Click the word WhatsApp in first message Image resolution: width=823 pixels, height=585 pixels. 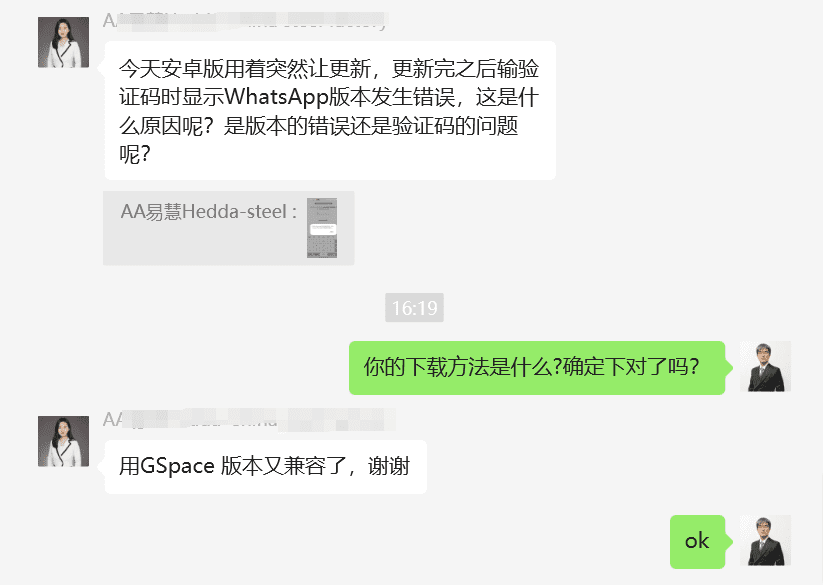(x=277, y=98)
